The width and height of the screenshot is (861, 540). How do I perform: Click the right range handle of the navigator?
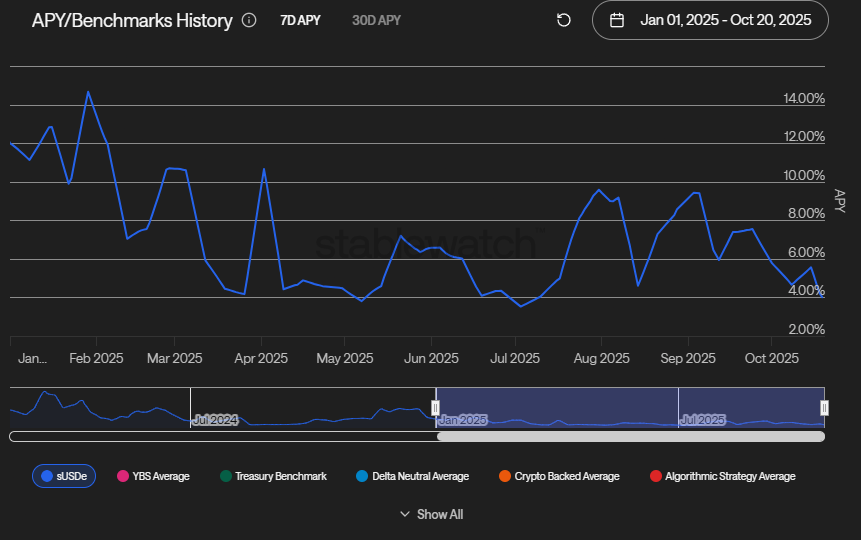pos(824,408)
